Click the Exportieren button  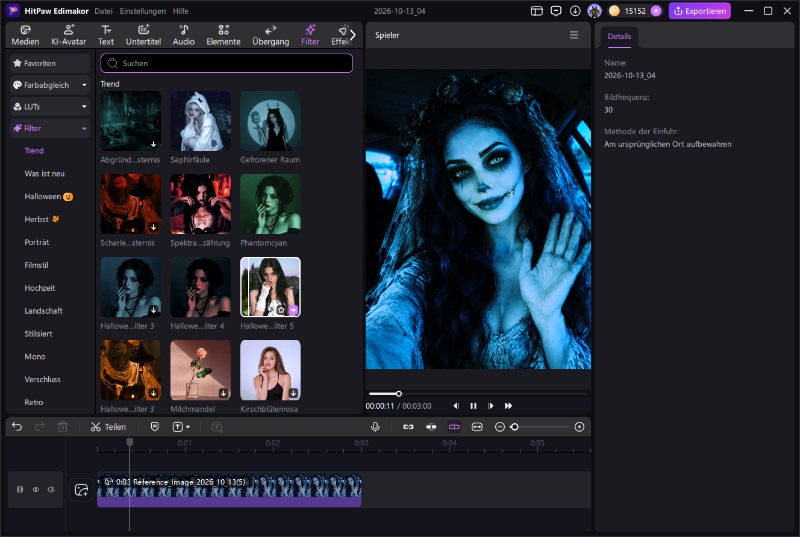tap(699, 11)
